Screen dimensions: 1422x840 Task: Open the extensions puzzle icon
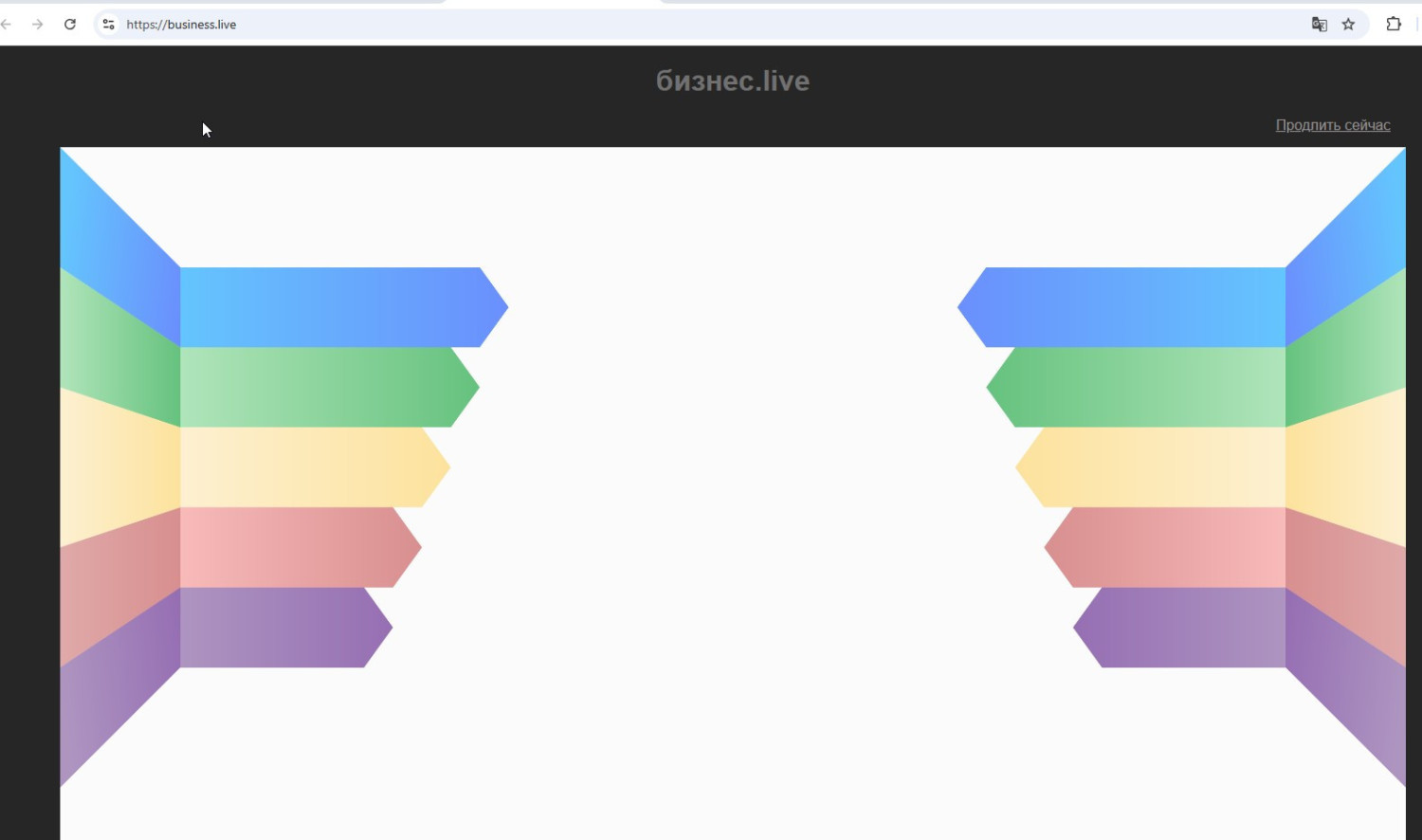point(1394,25)
